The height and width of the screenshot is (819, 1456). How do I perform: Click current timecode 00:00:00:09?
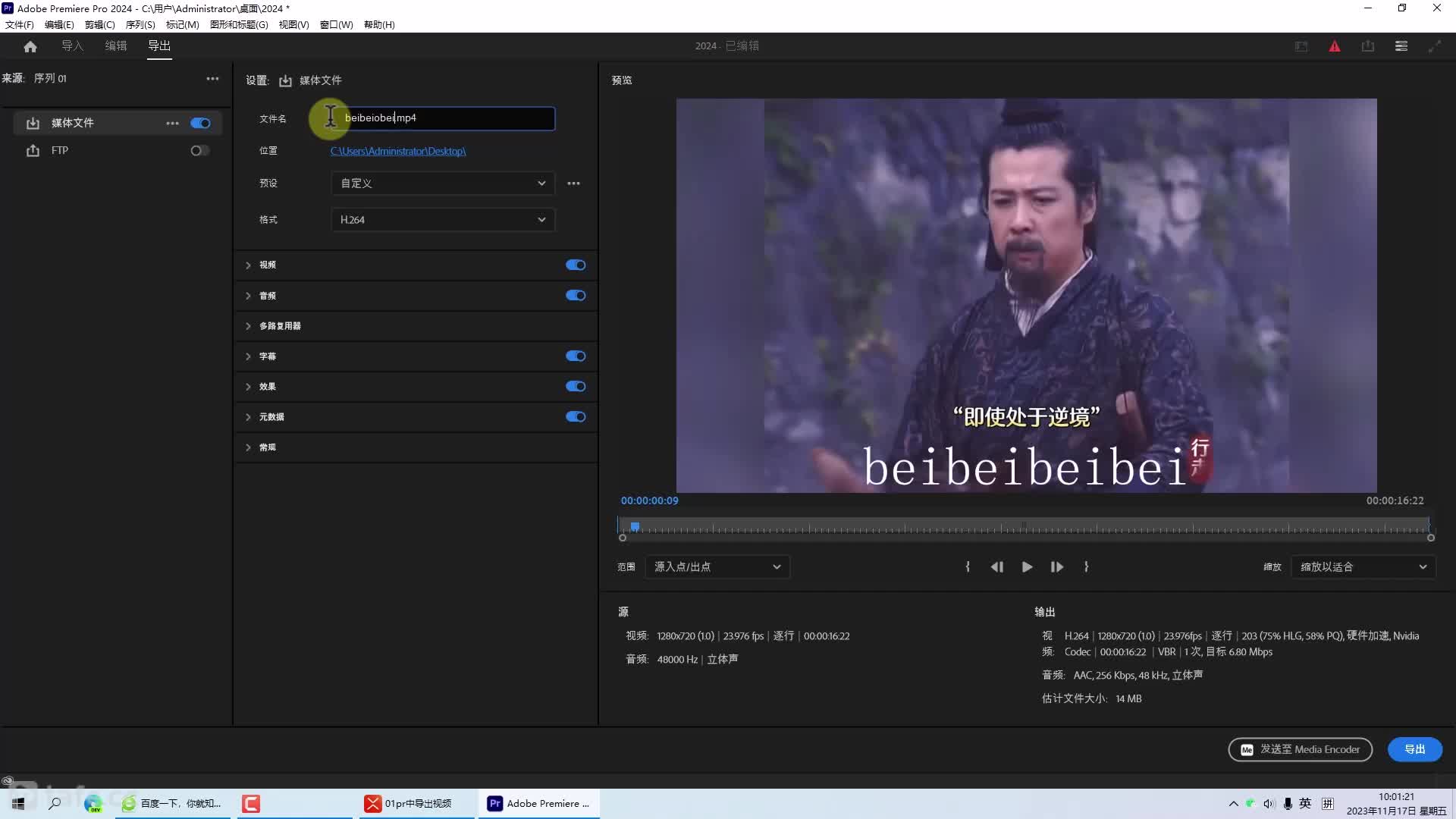[650, 501]
